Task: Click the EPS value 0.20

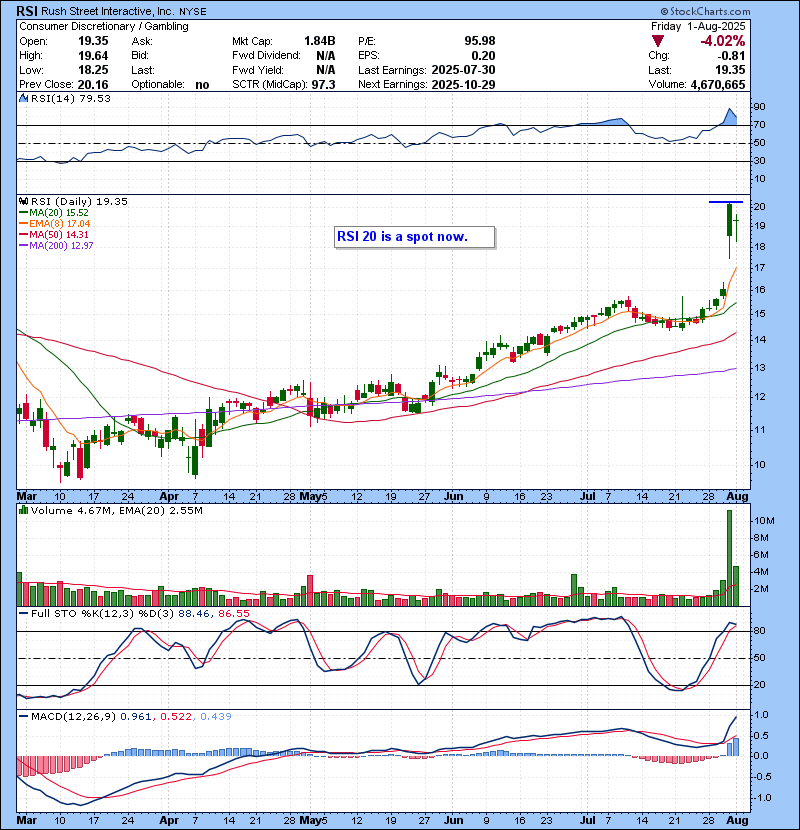Action: [x=483, y=56]
